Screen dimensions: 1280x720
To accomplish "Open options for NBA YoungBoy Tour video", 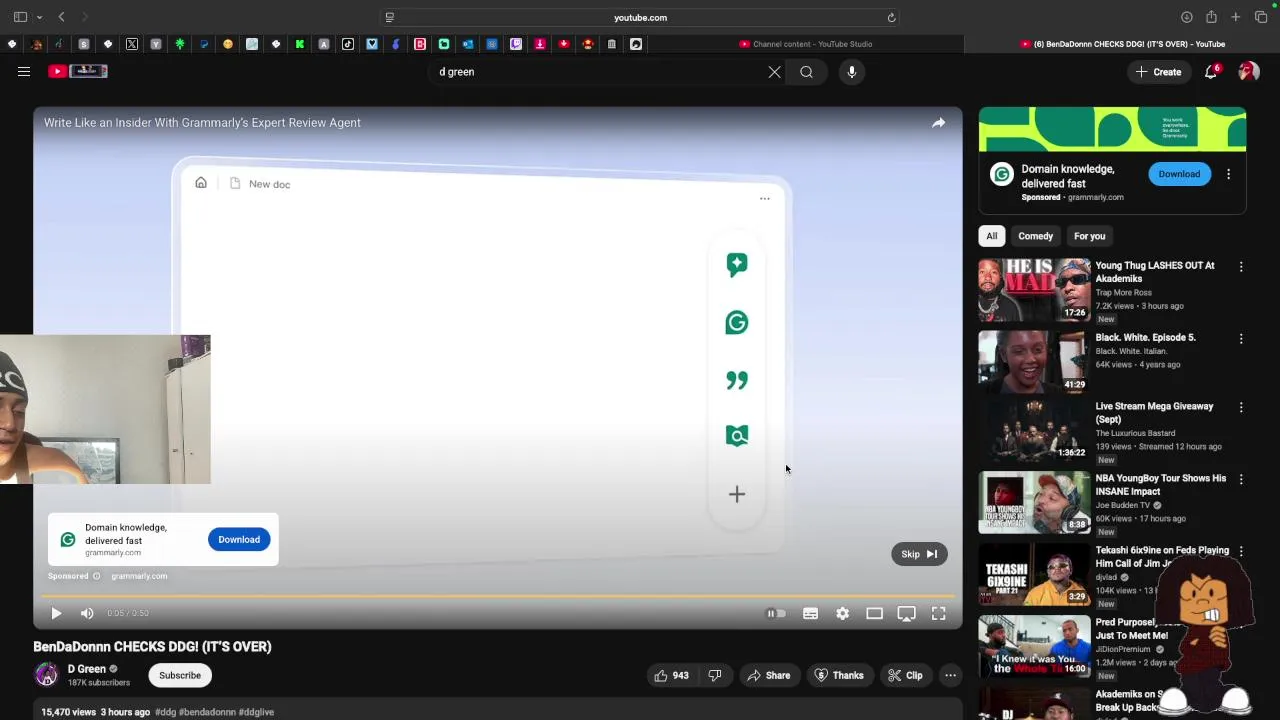I will [x=1241, y=479].
